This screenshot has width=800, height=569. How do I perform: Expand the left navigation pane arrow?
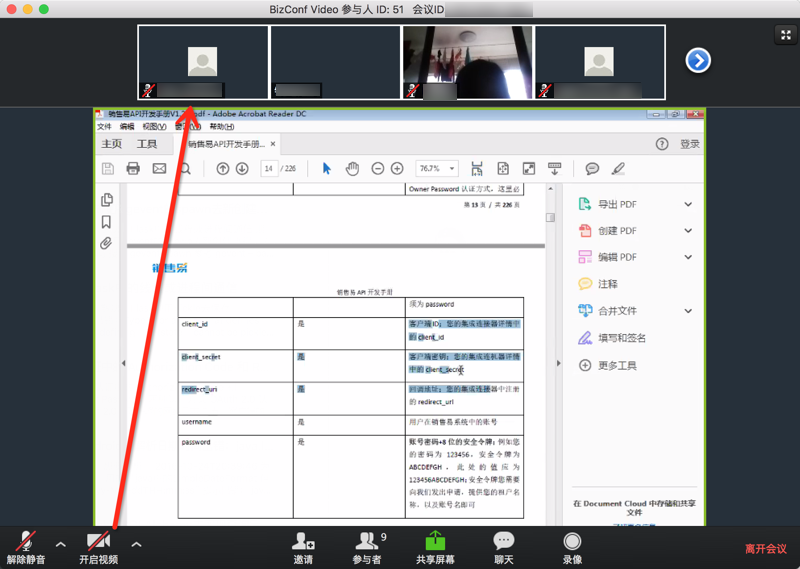coord(123,363)
